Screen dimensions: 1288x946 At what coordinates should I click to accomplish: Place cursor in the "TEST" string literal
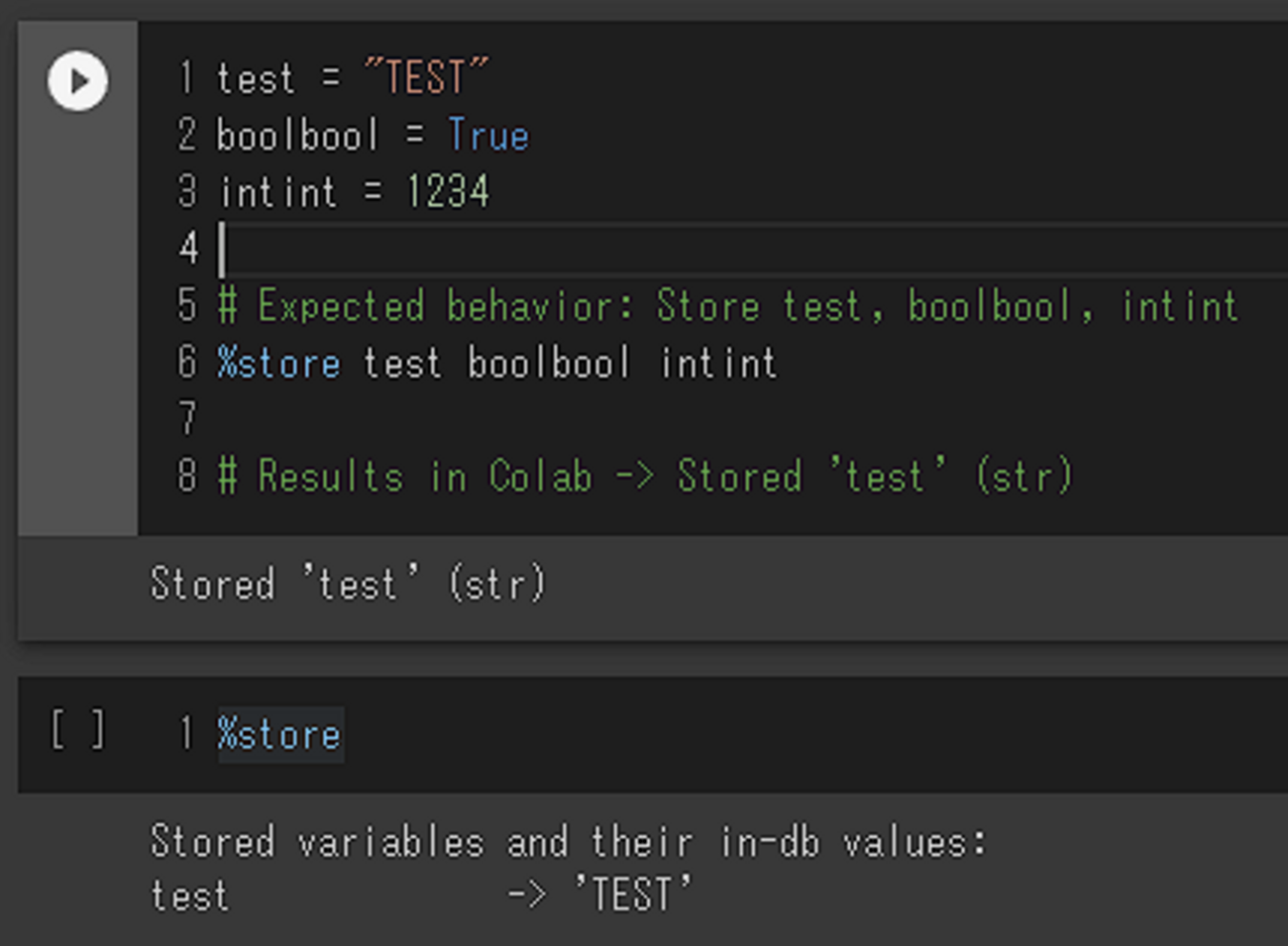426,77
